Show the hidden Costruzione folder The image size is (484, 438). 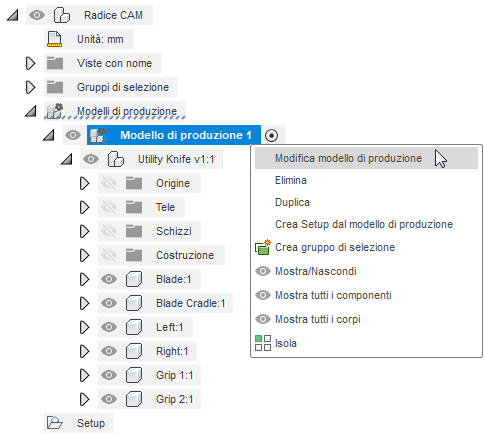(109, 255)
